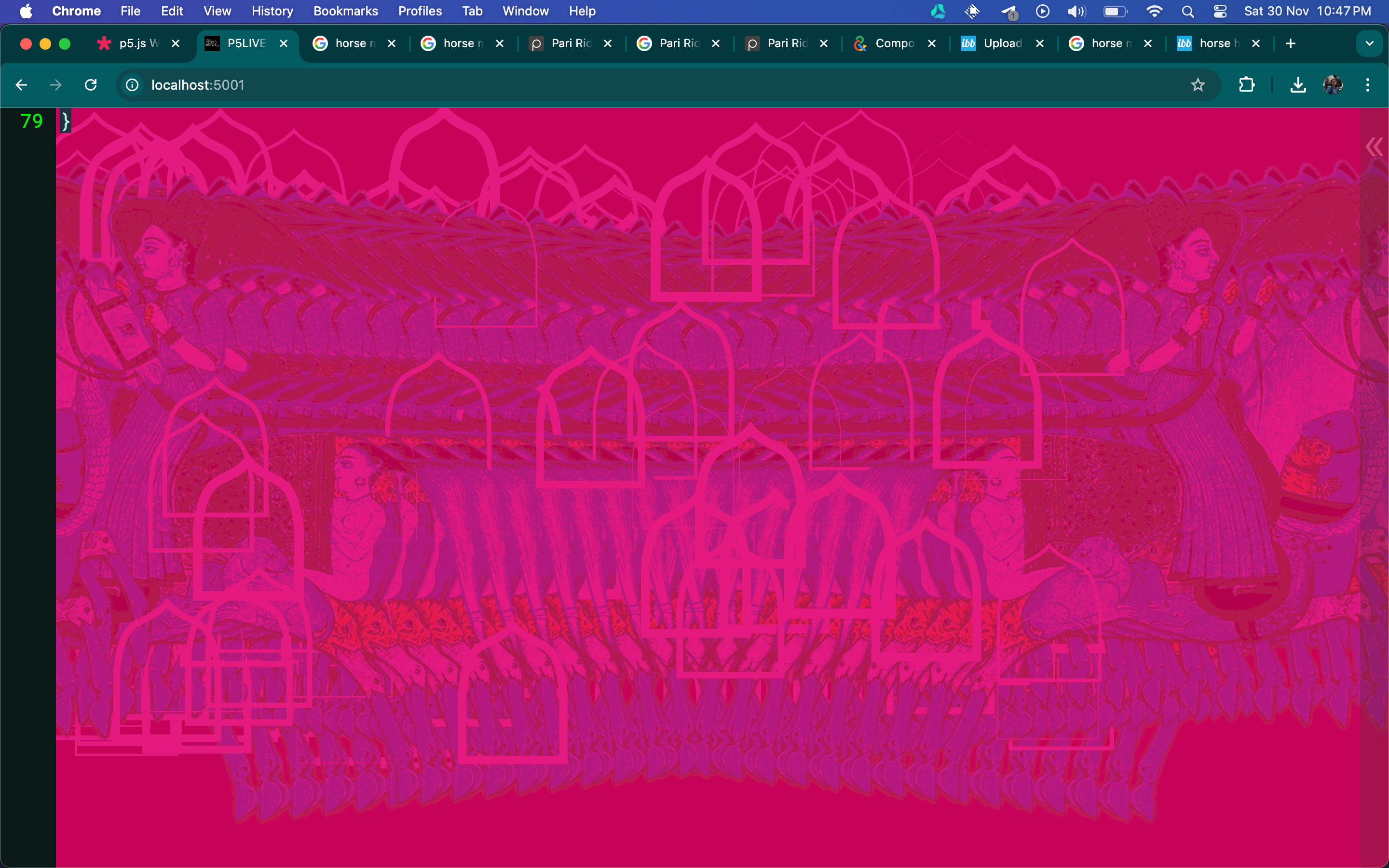
Task: Go forward to the next page
Action: coord(55,85)
